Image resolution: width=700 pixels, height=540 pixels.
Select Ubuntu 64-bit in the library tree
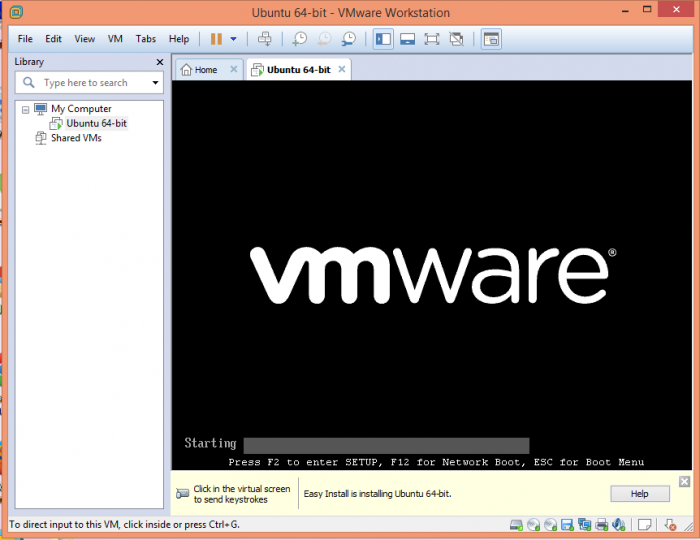[96, 123]
